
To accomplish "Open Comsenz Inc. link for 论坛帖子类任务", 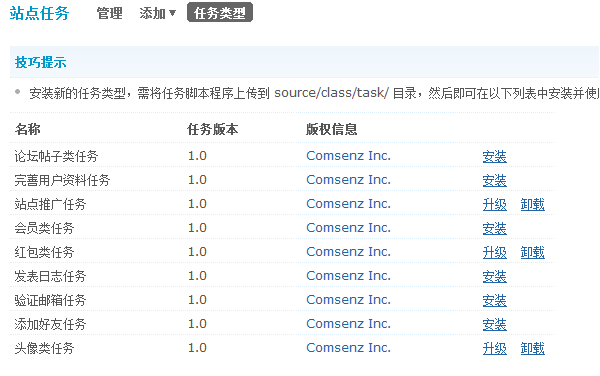I will [348, 156].
